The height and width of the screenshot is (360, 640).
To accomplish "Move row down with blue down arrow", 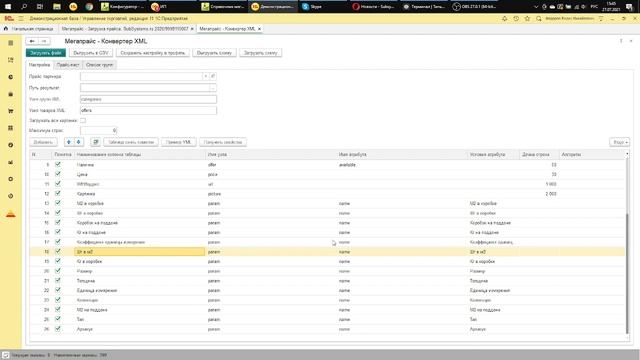I will [78, 142].
